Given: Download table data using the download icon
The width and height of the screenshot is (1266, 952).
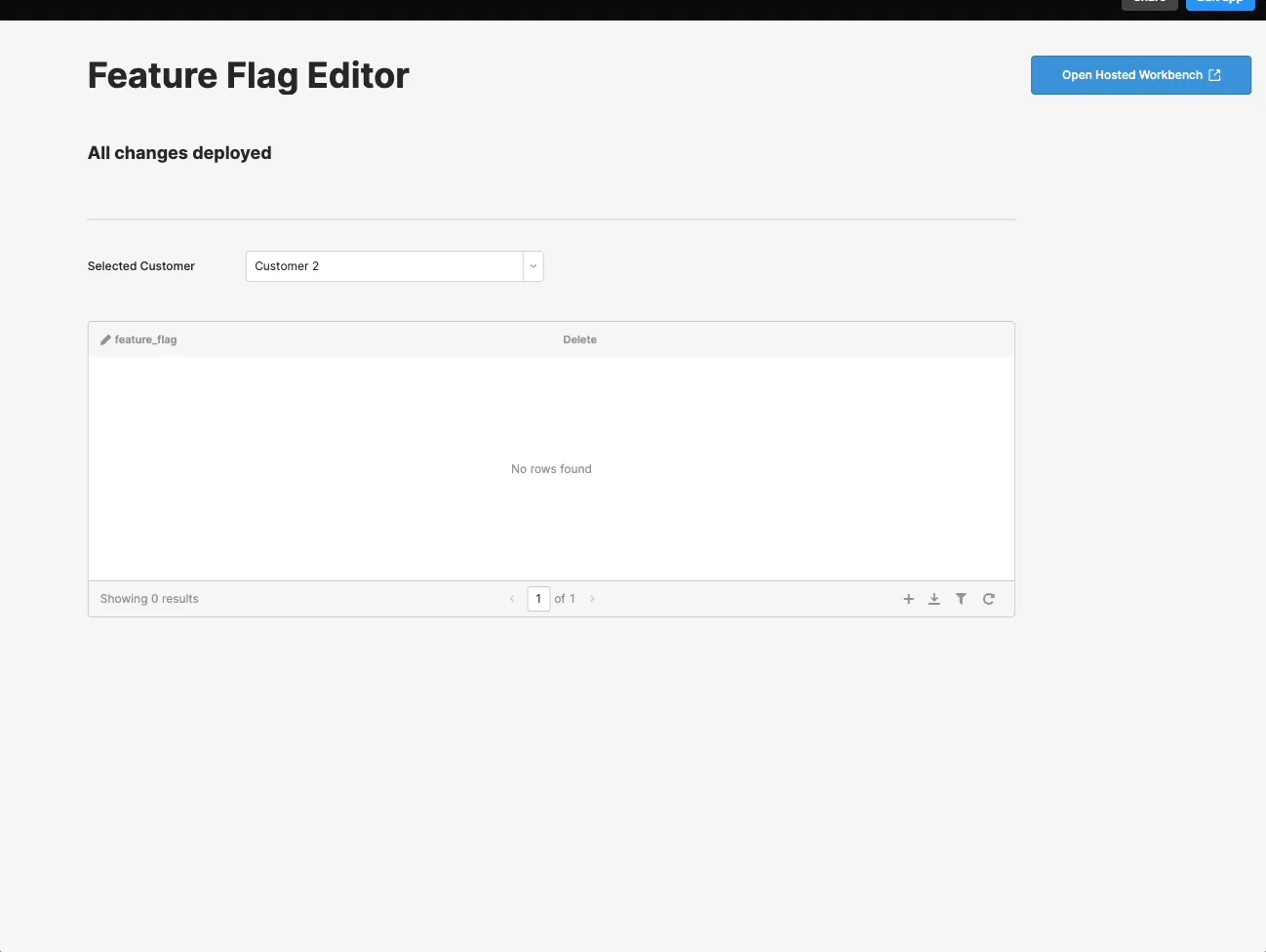Looking at the screenshot, I should click(934, 599).
